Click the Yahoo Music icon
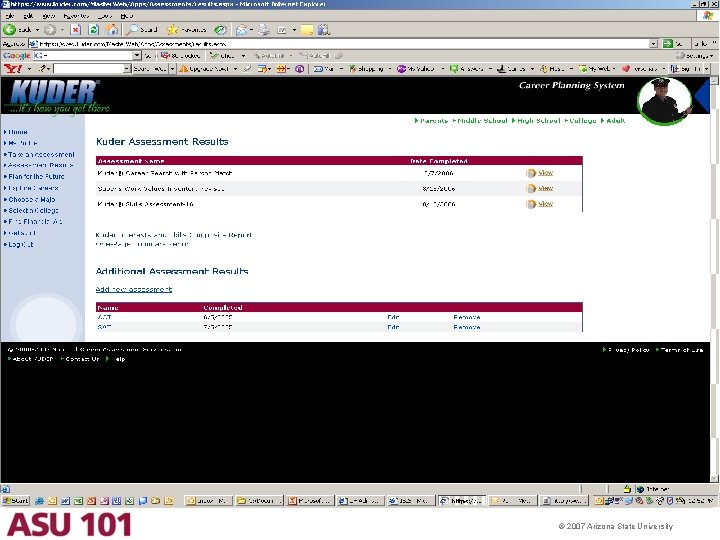The height and width of the screenshot is (540, 720). pos(544,69)
